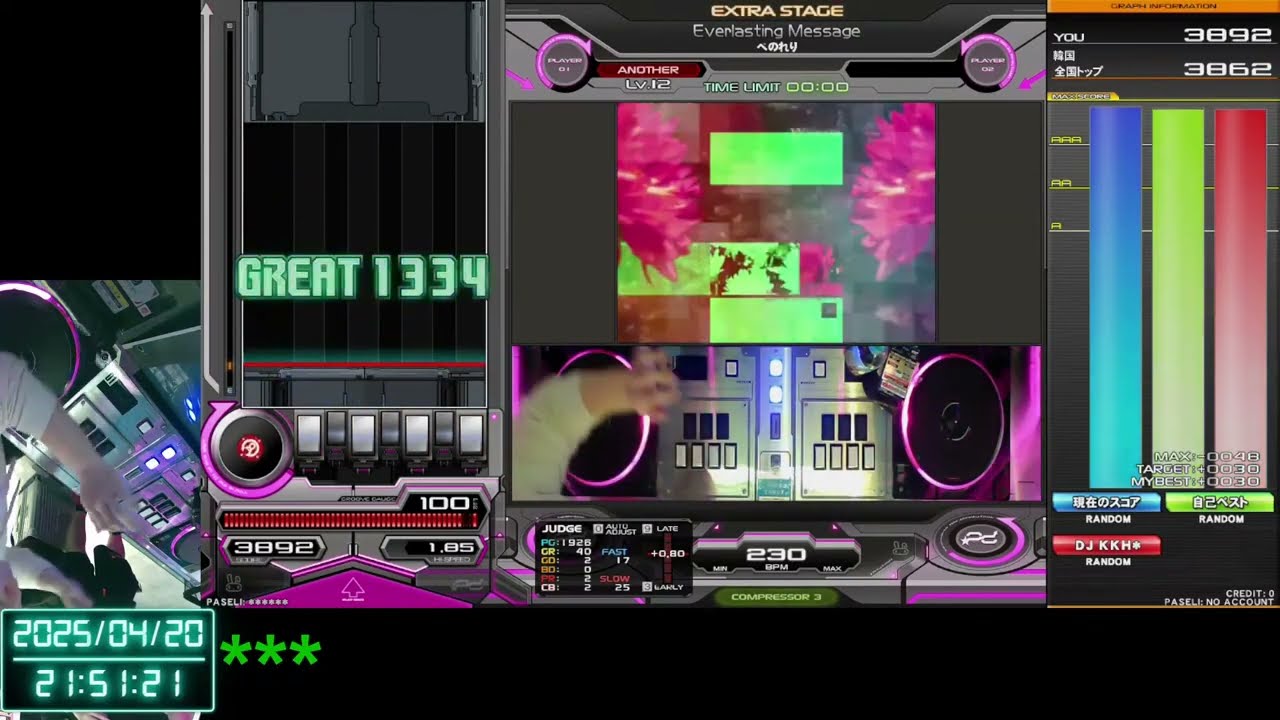The height and width of the screenshot is (720, 1280).
Task: Click the EXTRA STAGE heading
Action: [777, 11]
